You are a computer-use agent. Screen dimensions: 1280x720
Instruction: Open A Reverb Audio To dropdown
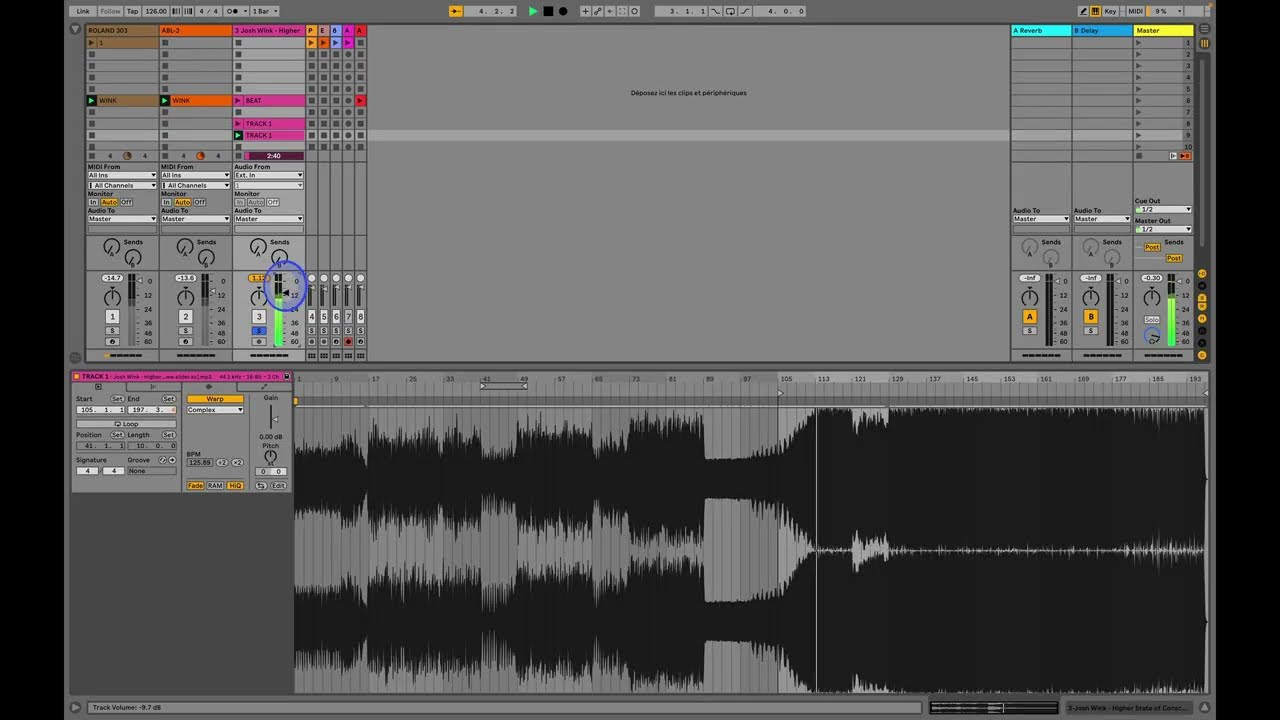[x=1041, y=219]
